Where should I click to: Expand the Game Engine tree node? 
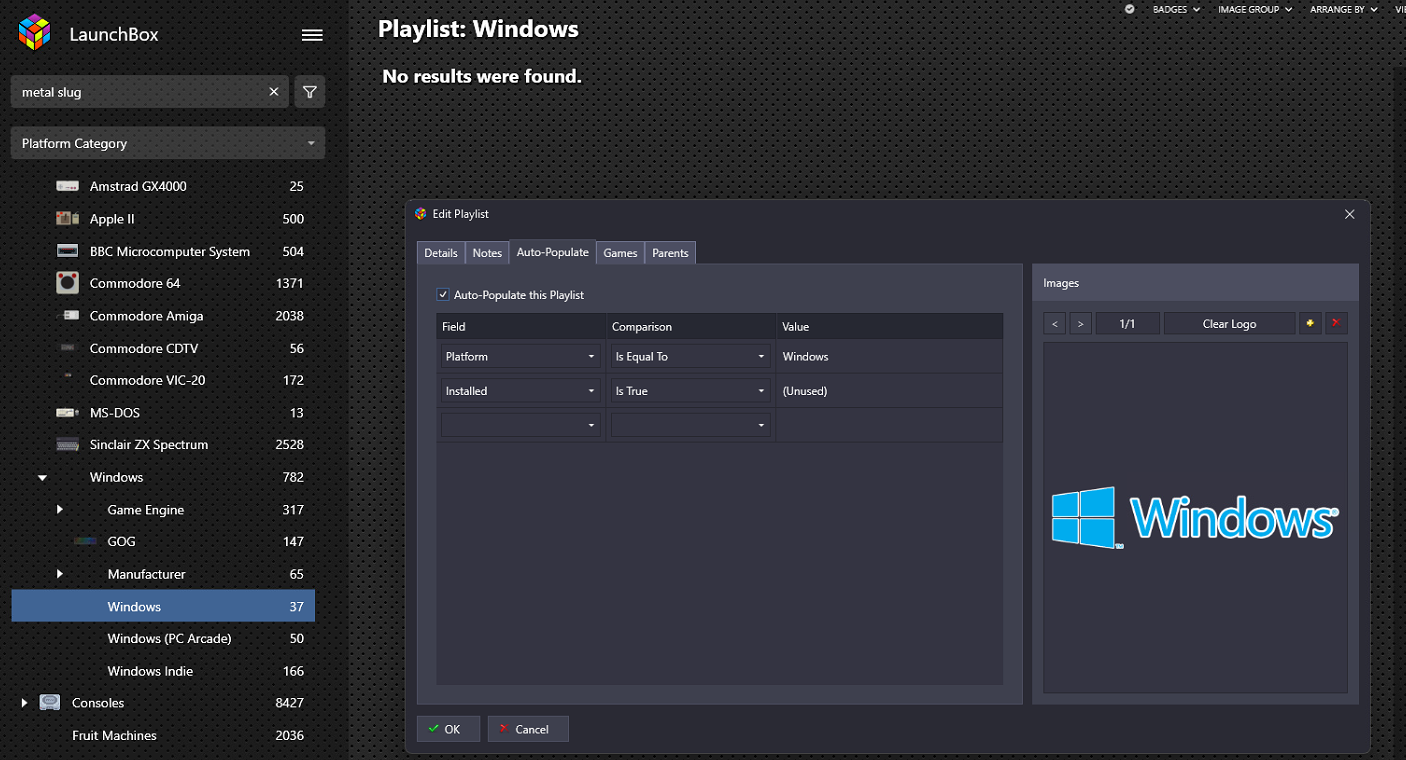[x=60, y=509]
